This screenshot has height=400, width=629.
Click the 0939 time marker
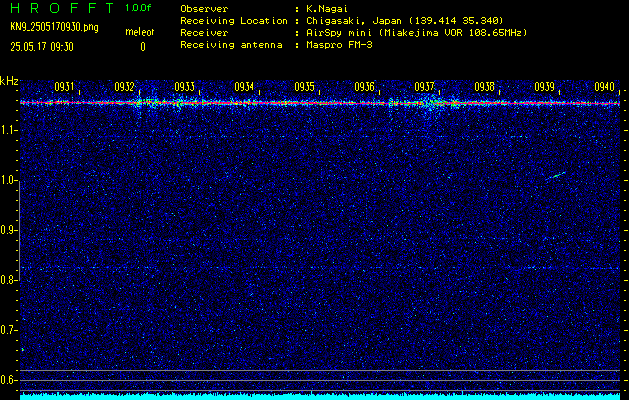(x=544, y=87)
